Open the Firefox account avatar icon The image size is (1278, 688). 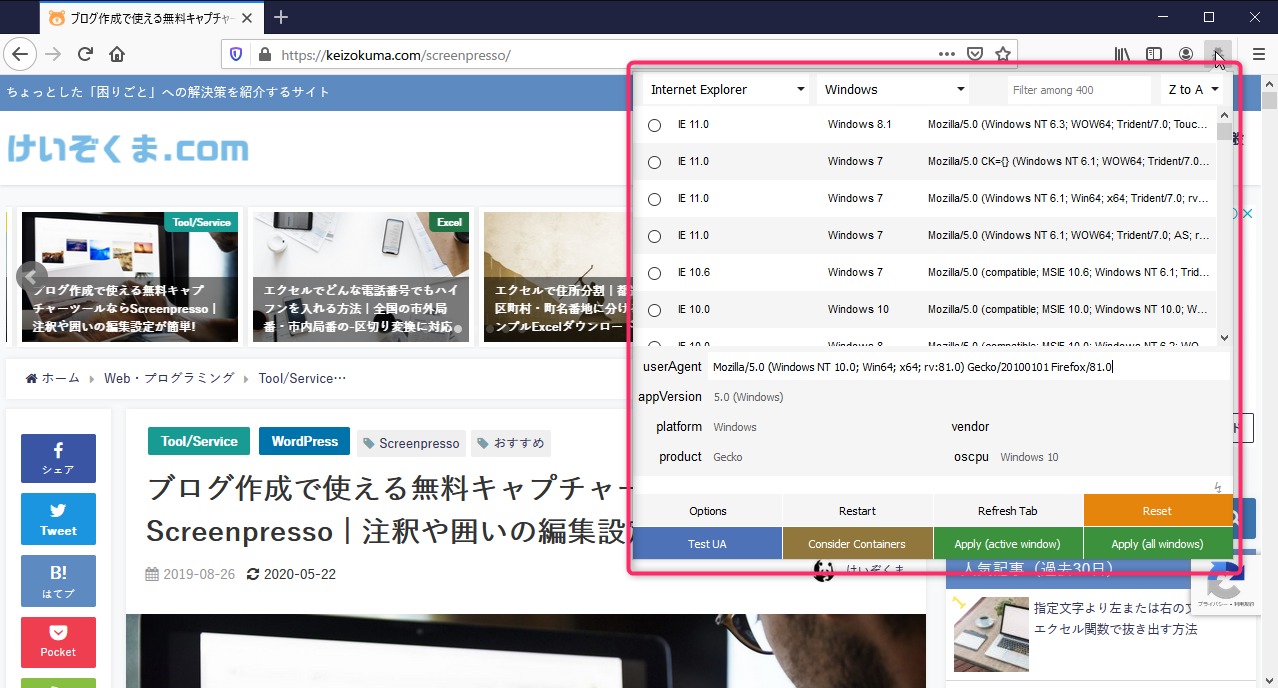coord(1186,54)
